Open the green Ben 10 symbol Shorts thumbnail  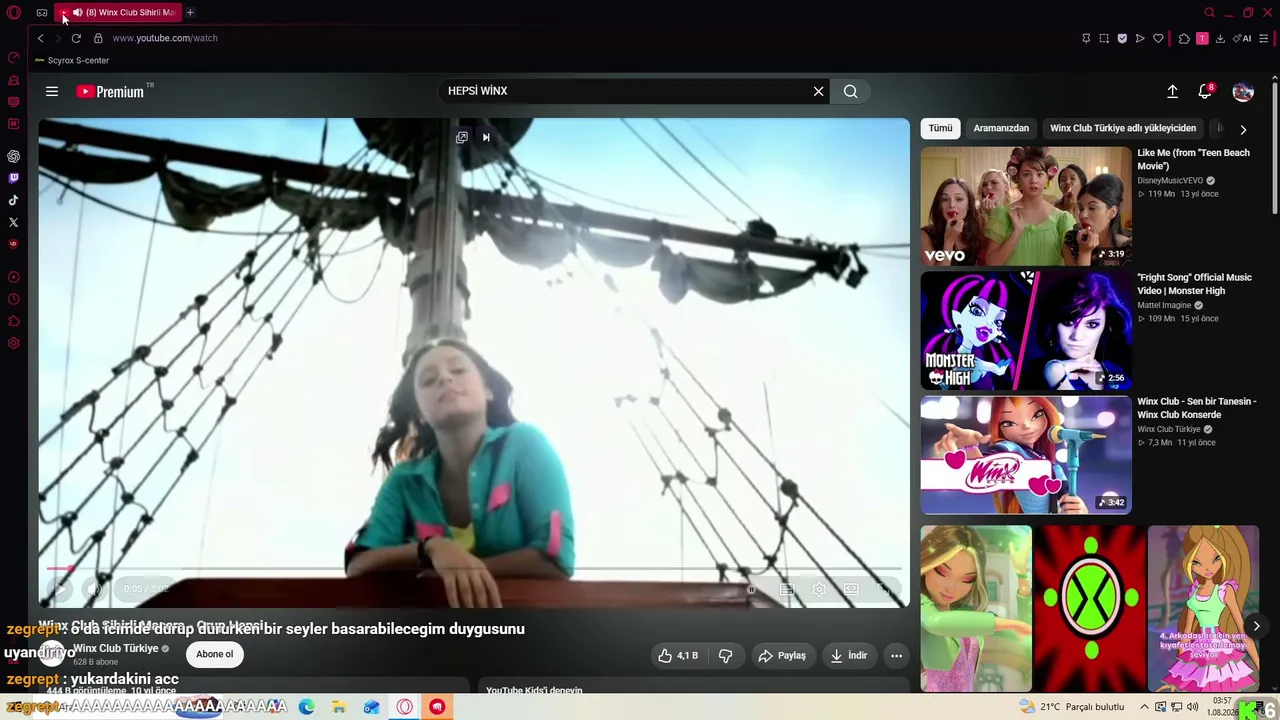(x=1089, y=608)
